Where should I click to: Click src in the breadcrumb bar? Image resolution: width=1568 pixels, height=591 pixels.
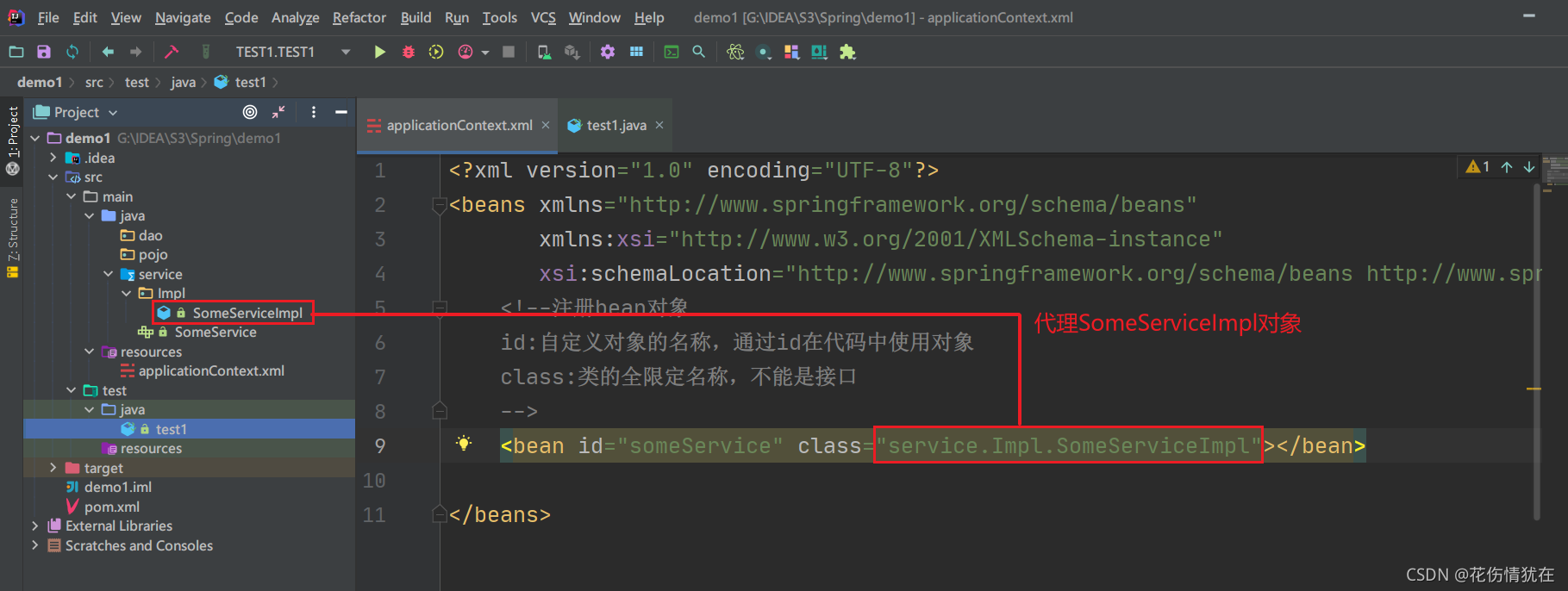coord(94,82)
